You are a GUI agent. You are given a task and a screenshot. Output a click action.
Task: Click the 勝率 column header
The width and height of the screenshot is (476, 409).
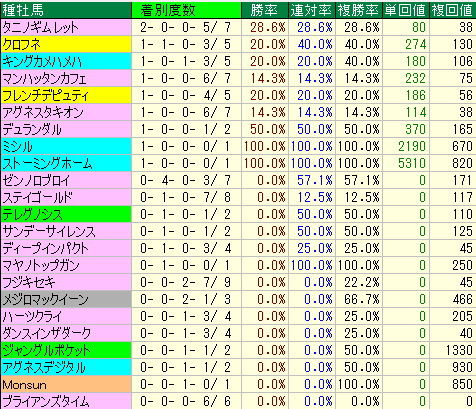[265, 10]
